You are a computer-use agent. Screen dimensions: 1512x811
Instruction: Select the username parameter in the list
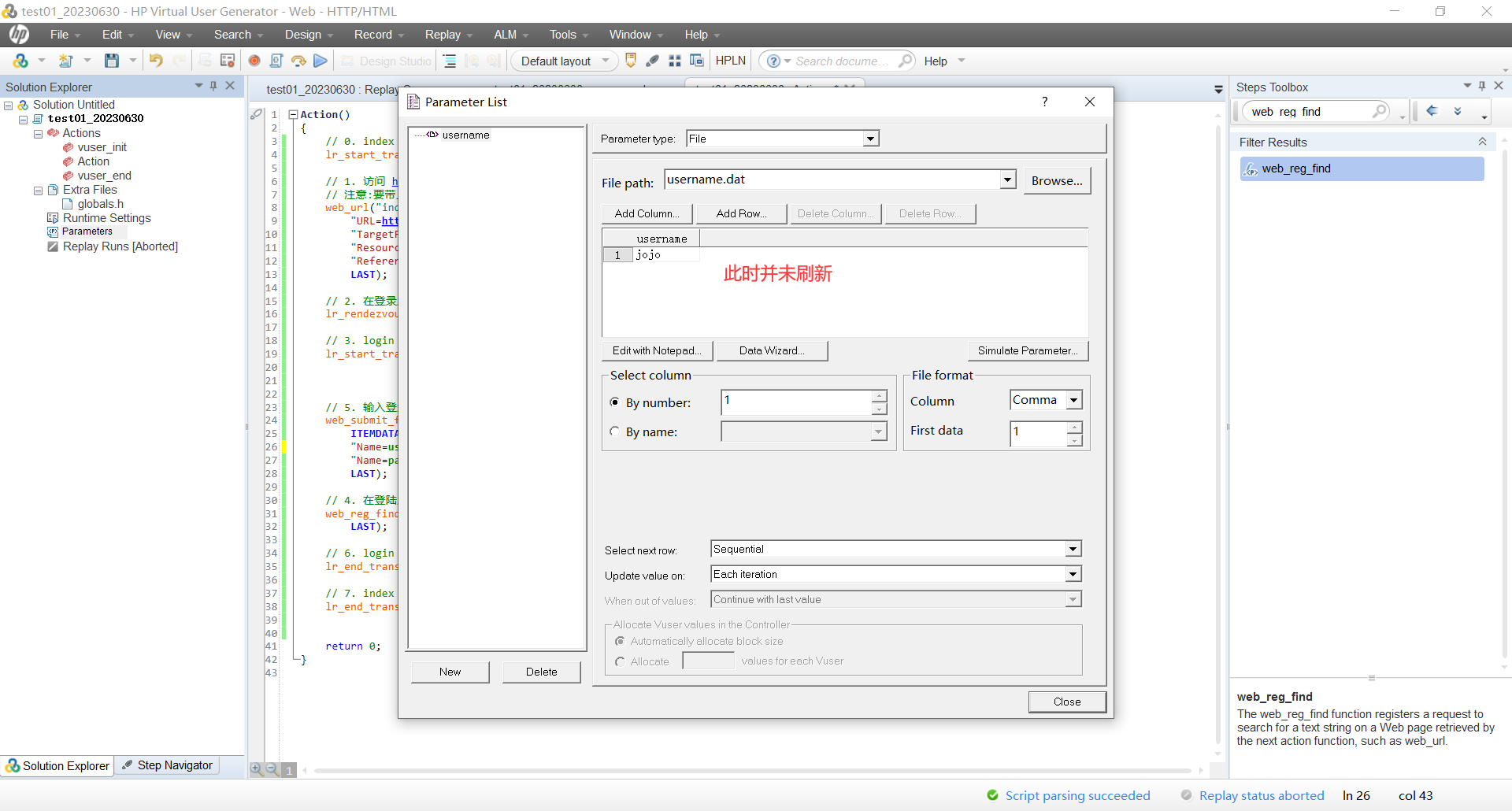[465, 135]
